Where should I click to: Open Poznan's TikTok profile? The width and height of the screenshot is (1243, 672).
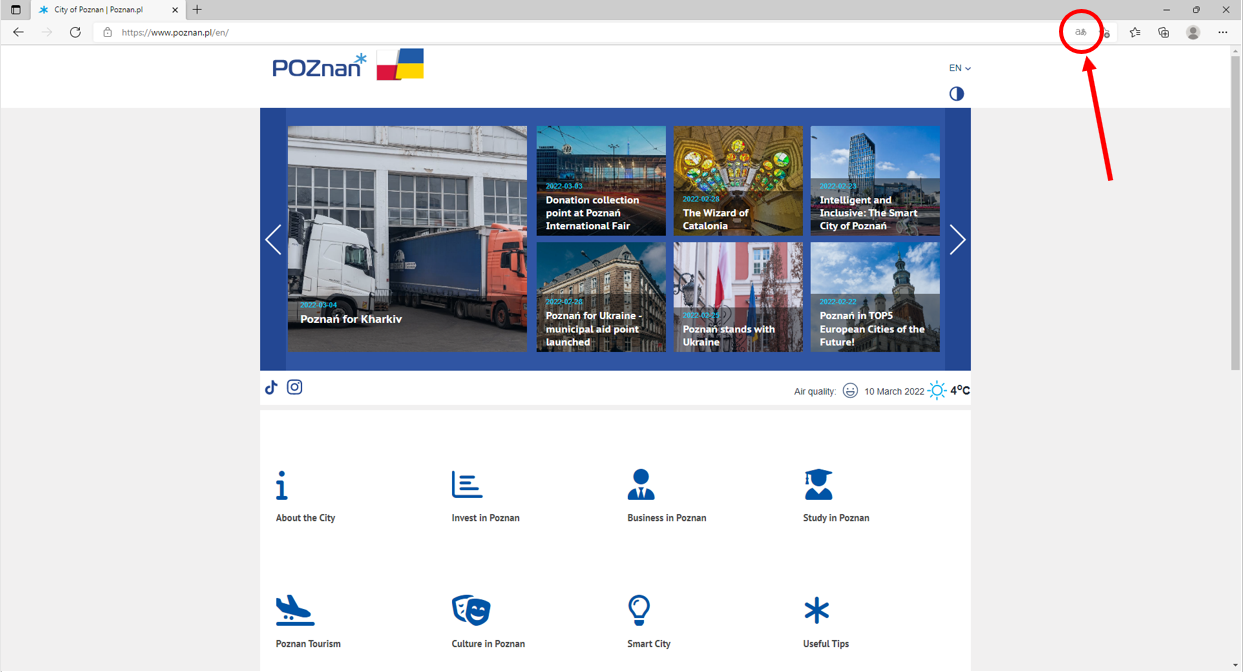pyautogui.click(x=271, y=387)
